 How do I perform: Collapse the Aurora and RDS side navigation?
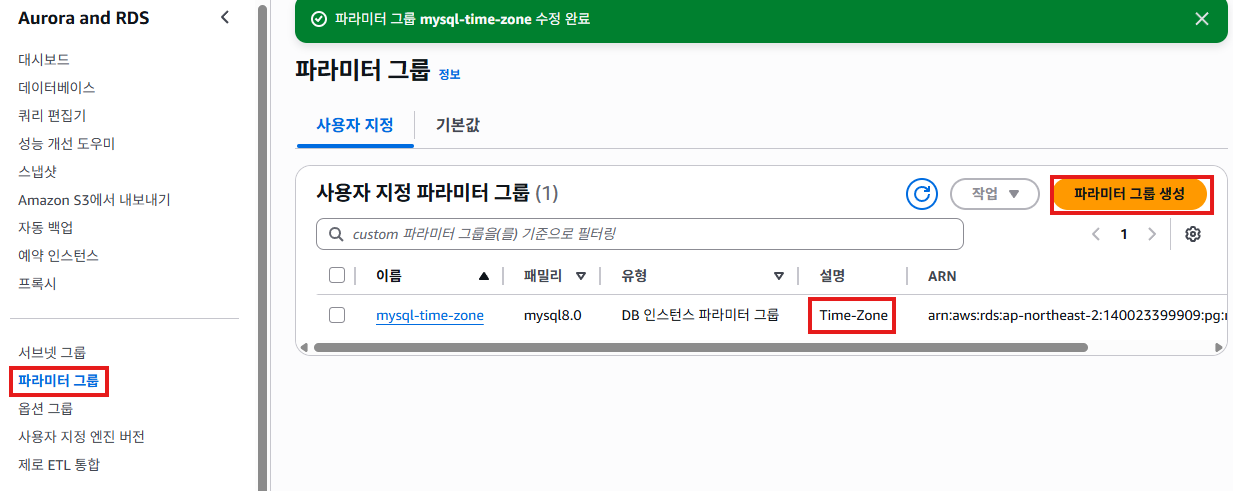[x=224, y=17]
